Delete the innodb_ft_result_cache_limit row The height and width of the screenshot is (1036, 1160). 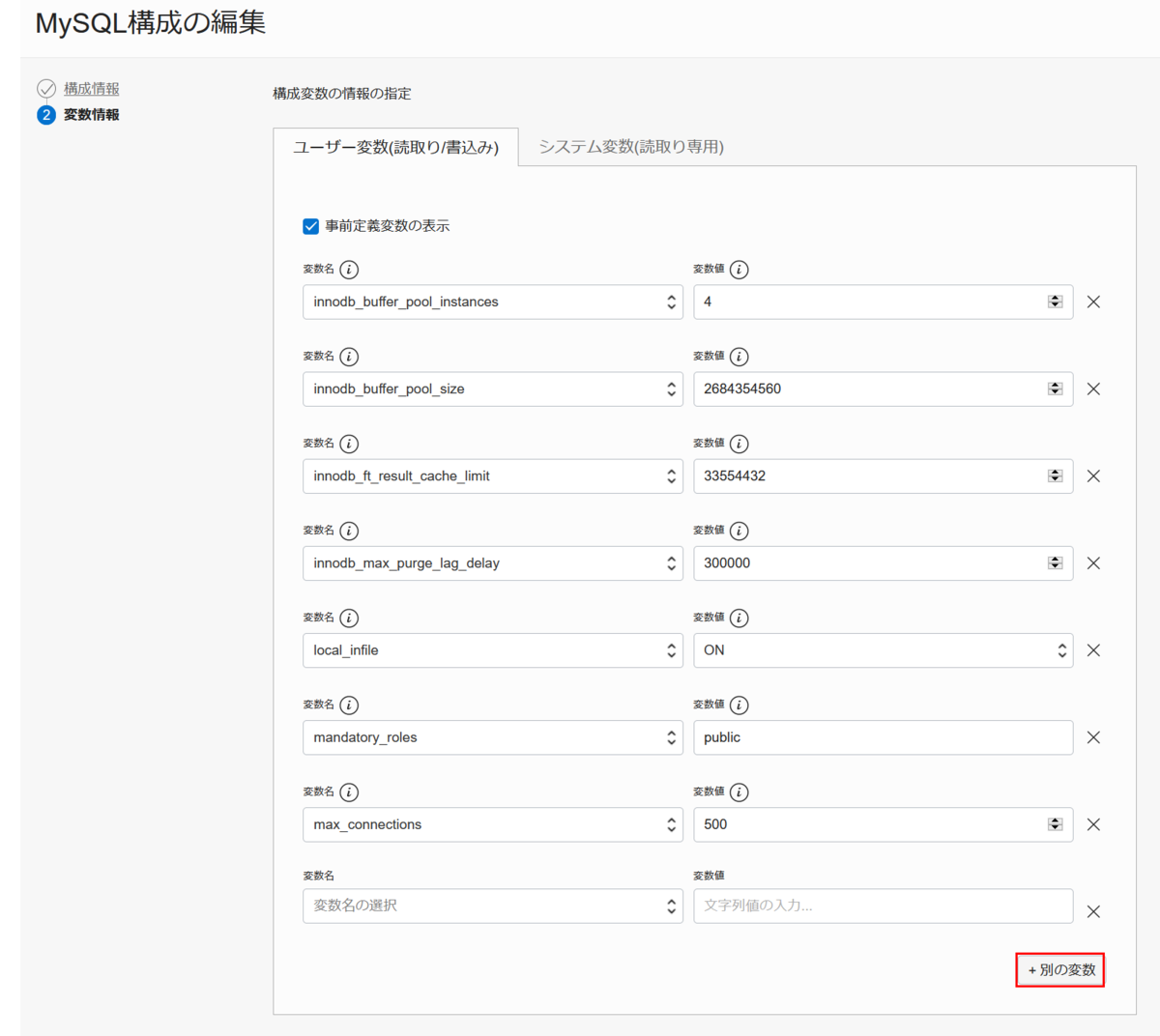click(1093, 475)
